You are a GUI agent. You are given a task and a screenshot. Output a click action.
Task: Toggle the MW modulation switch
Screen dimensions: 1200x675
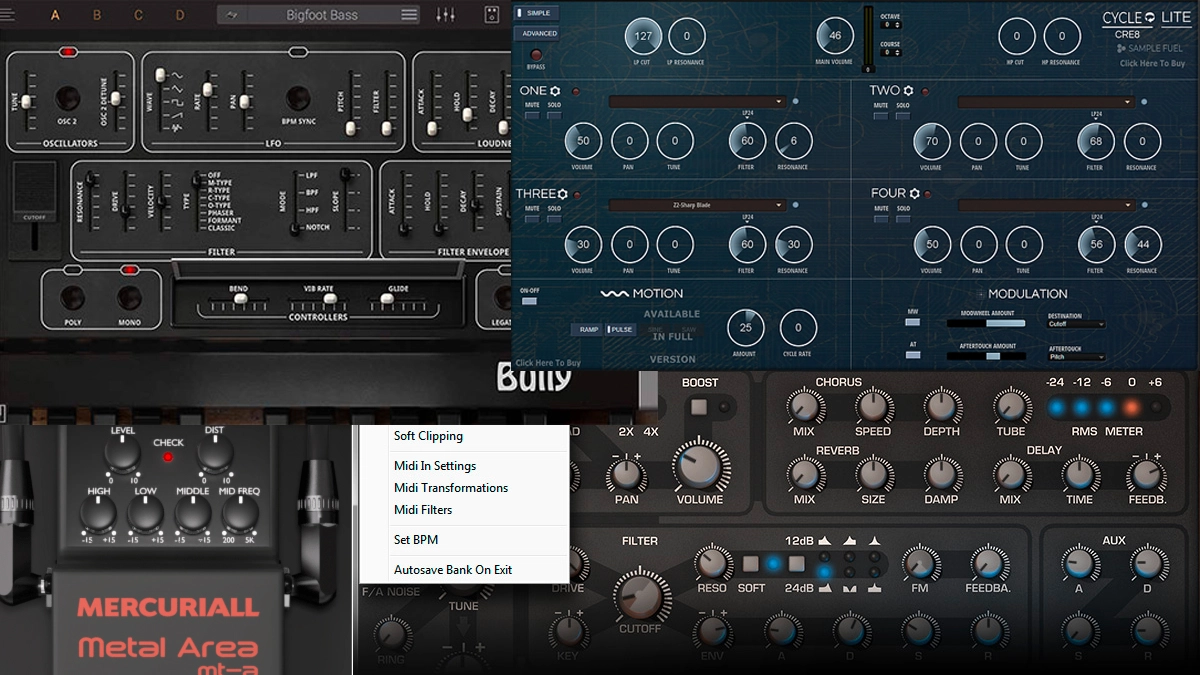(x=912, y=323)
